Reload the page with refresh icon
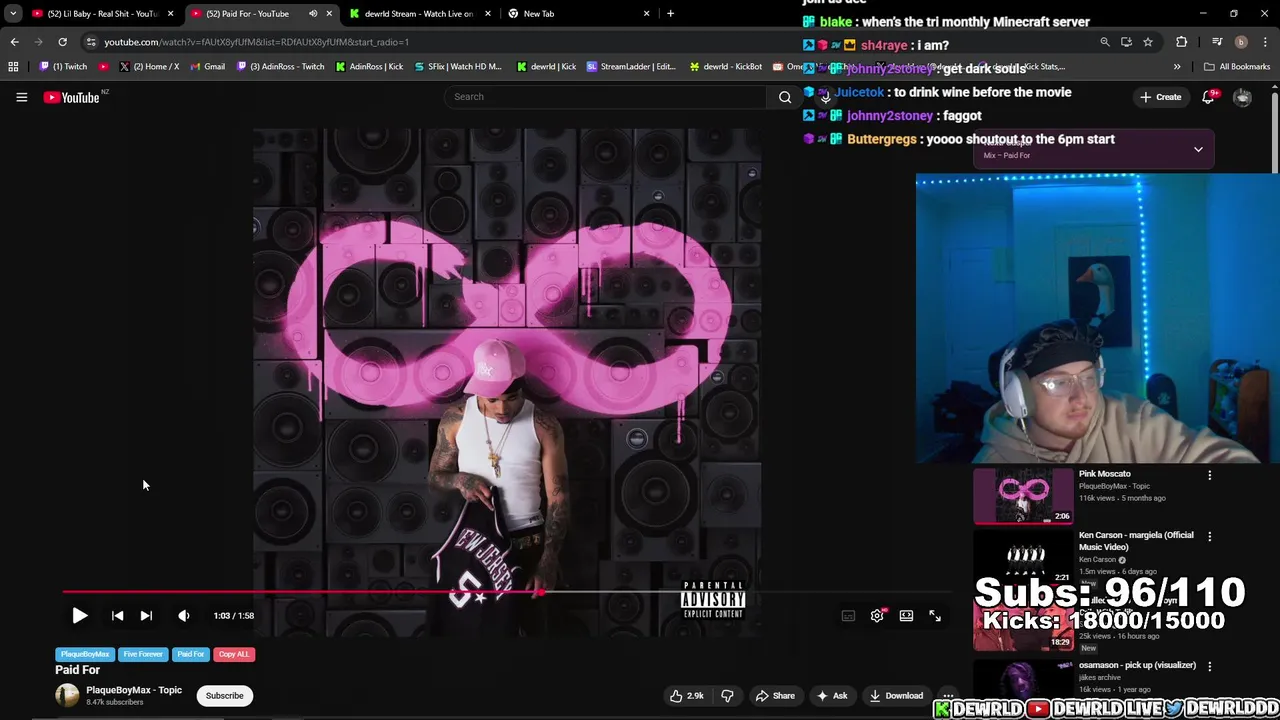 pos(62,42)
